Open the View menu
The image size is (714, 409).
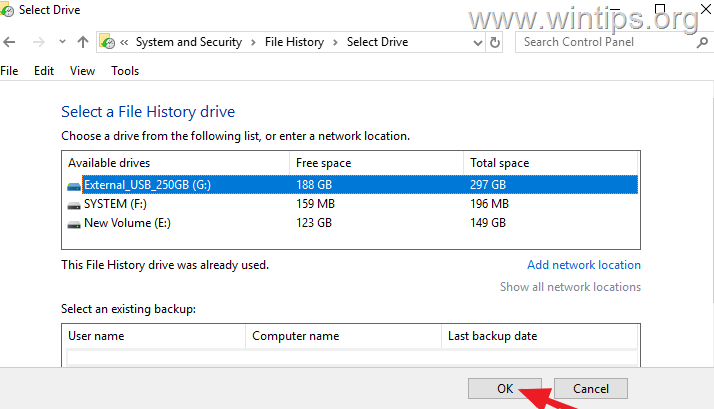(82, 71)
